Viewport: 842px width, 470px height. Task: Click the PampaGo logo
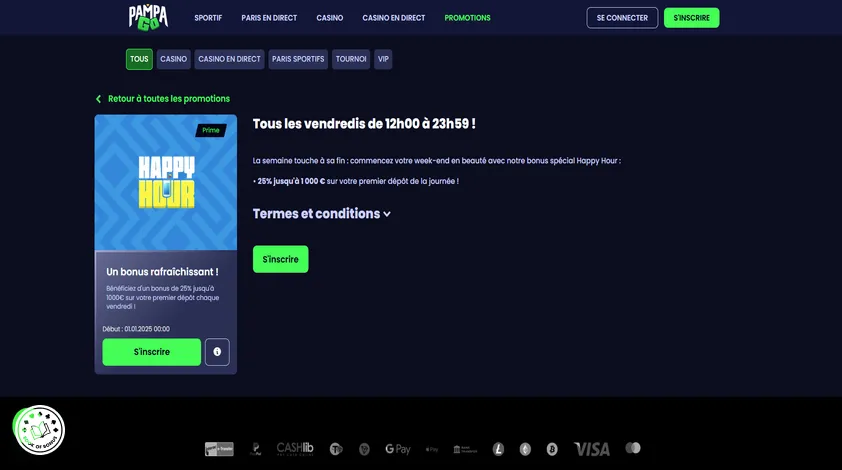point(148,17)
